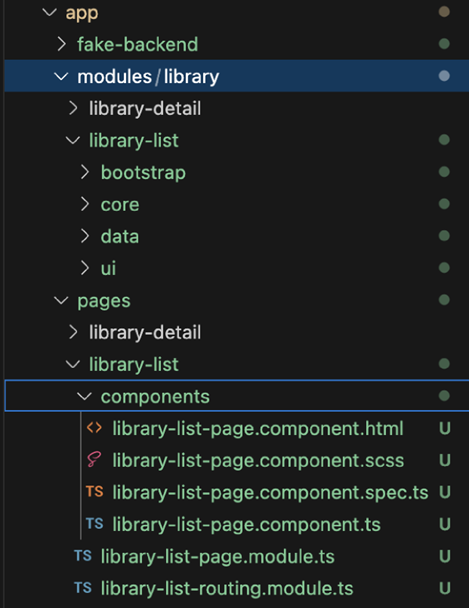Click orange TS icon of component.spec.ts

[94, 492]
